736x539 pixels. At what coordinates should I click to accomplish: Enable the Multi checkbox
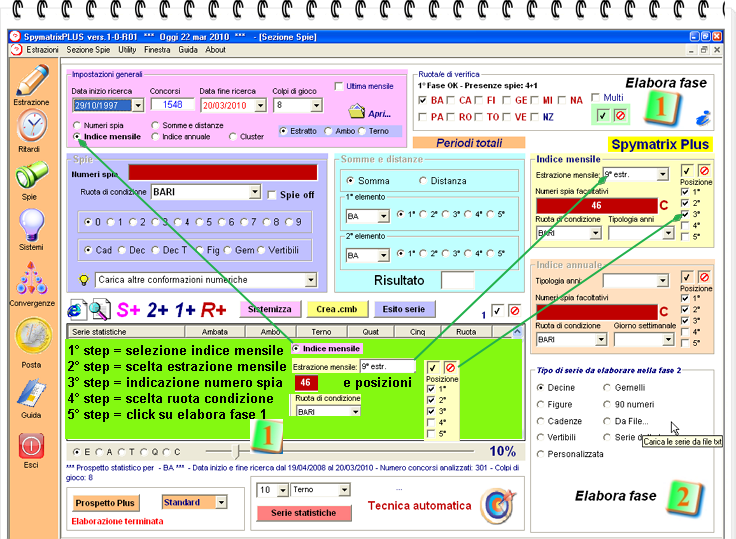pos(596,98)
